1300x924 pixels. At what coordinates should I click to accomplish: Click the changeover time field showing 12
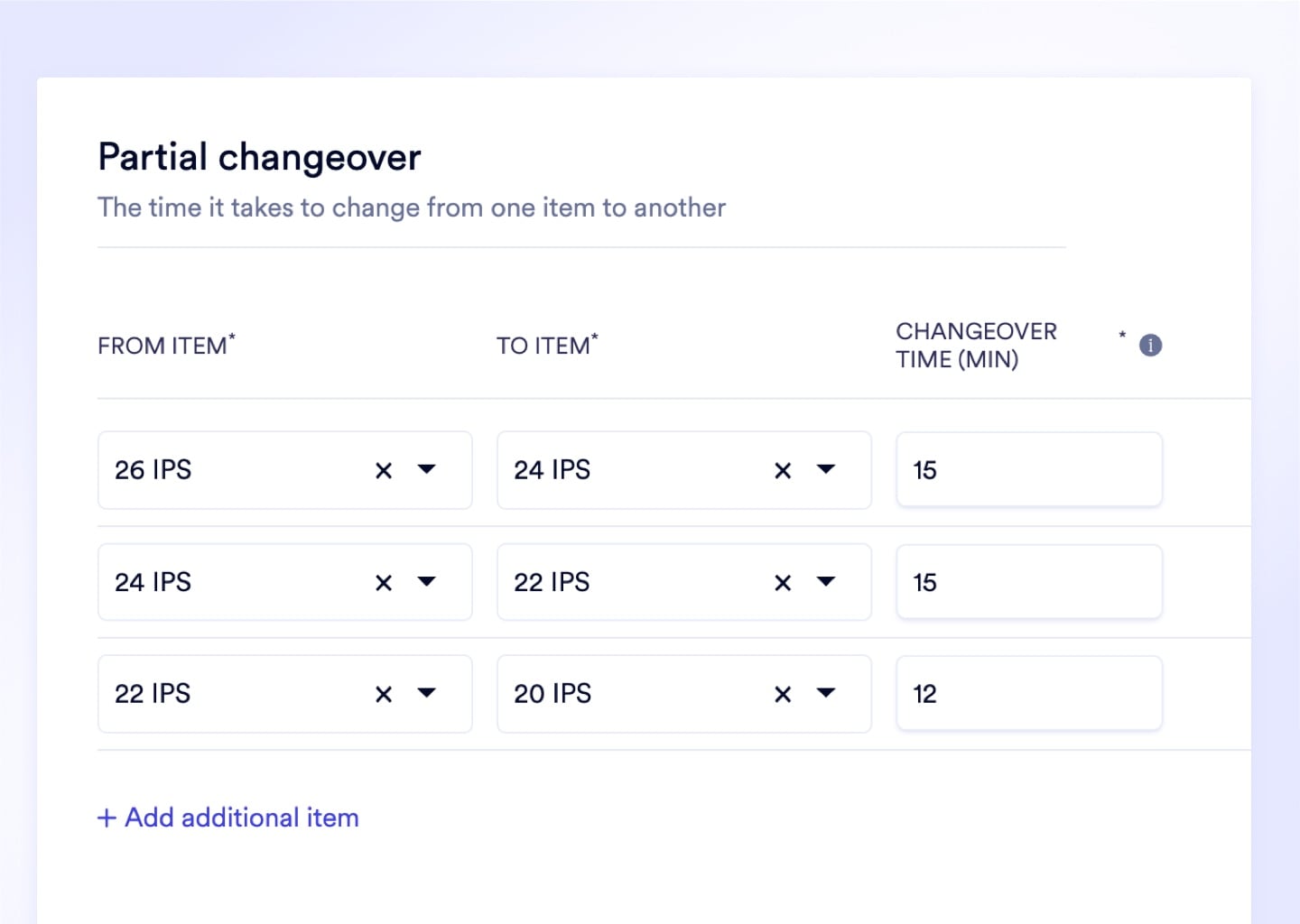[x=1029, y=694]
